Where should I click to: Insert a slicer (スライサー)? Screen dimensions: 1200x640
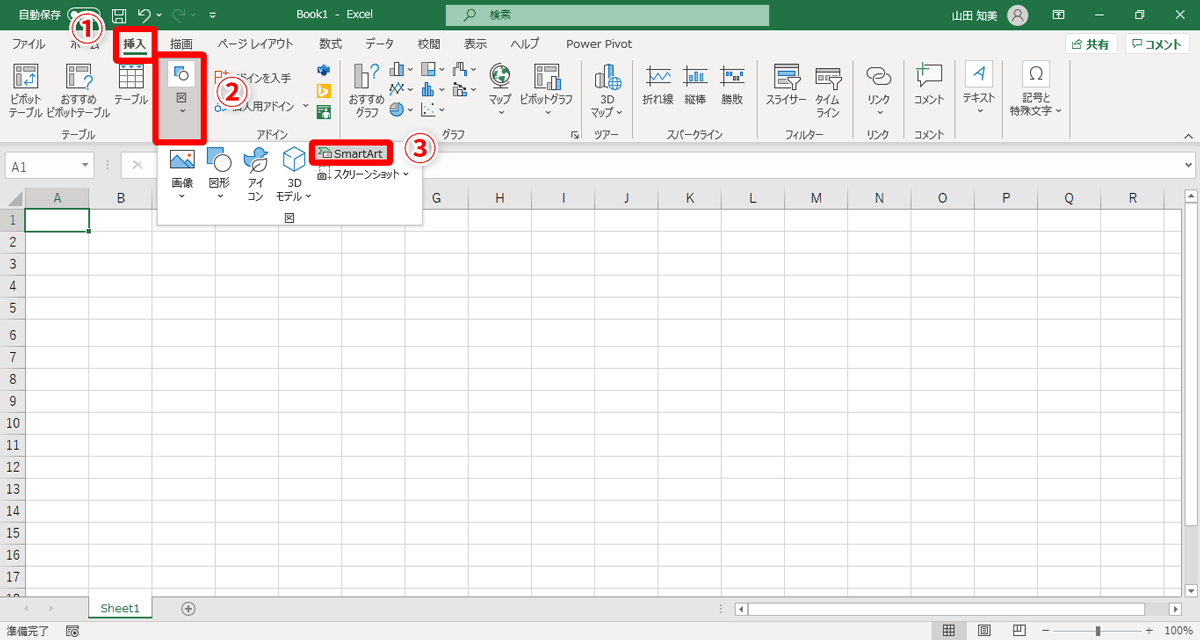coord(786,85)
